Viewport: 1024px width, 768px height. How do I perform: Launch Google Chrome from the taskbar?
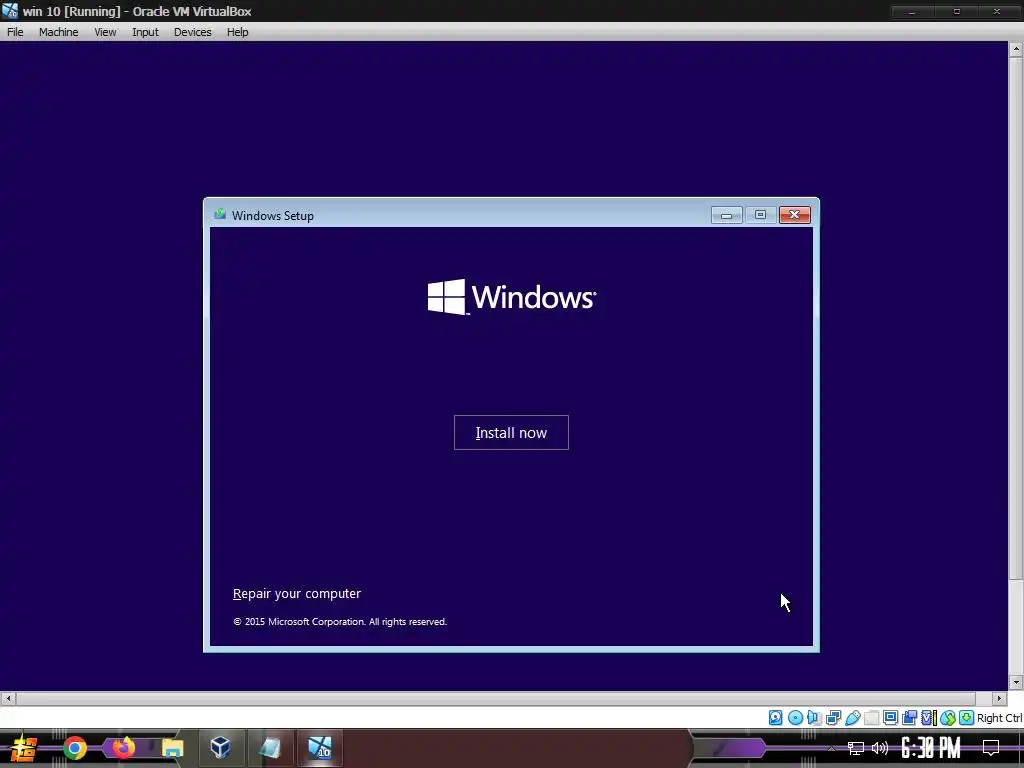75,748
